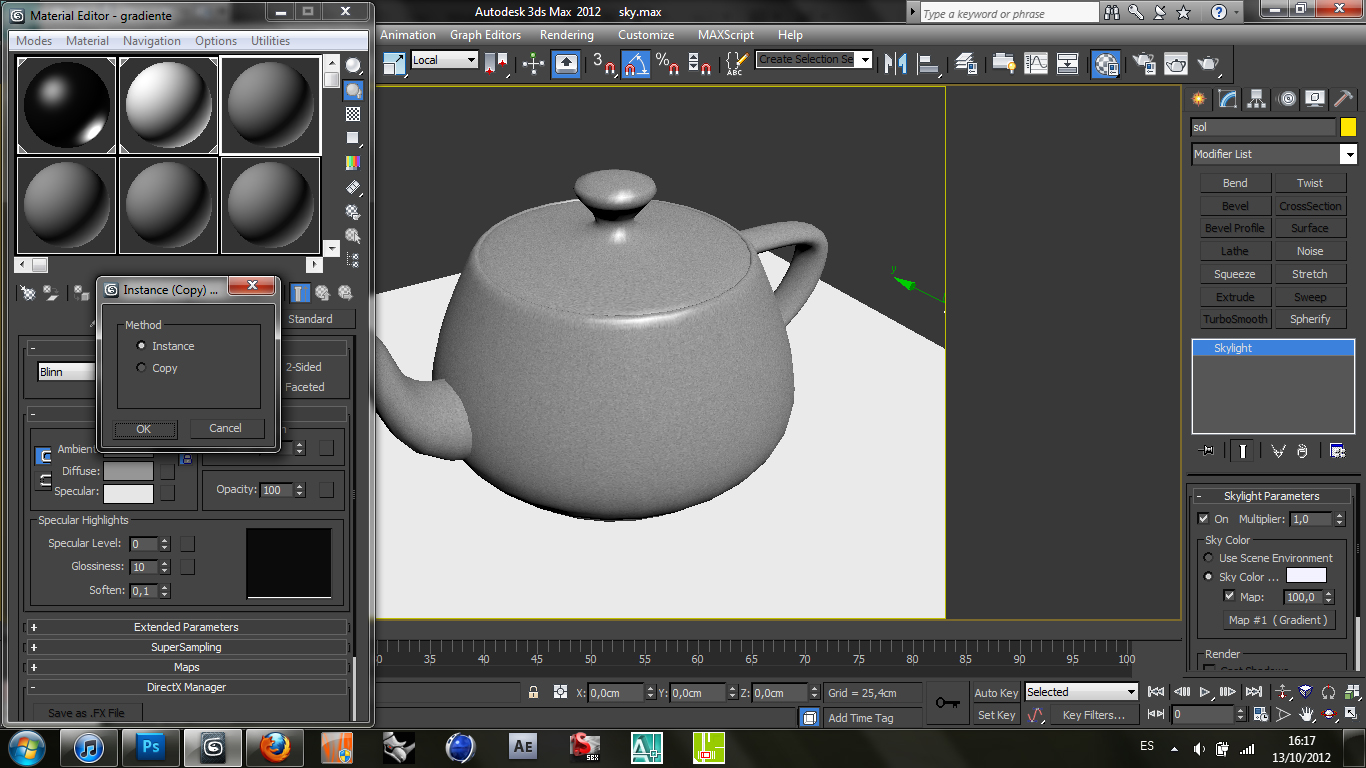
Task: Click the Diffuse color swatch
Action: 129,471
